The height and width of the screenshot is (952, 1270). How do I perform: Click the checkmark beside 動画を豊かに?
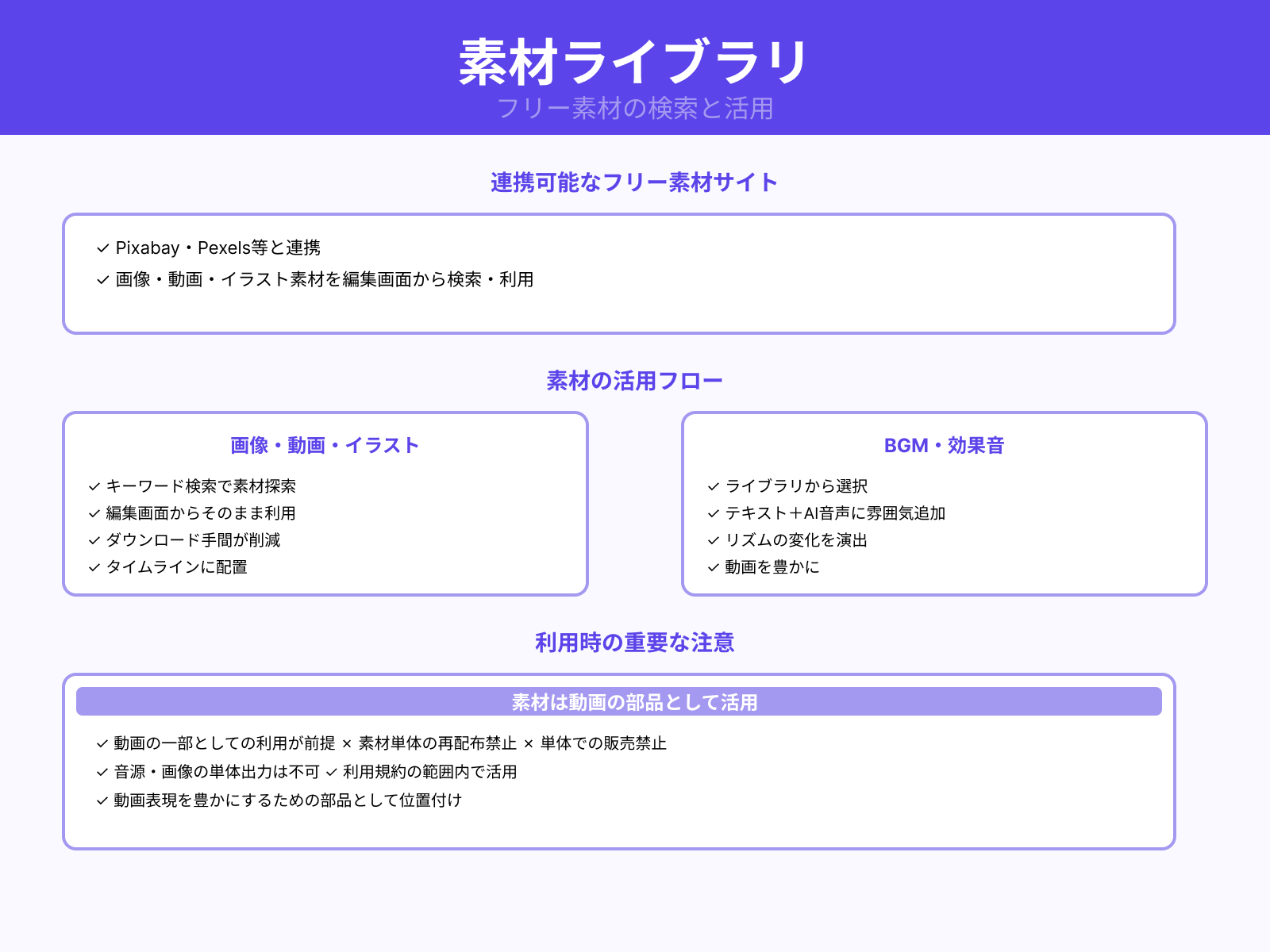click(711, 567)
